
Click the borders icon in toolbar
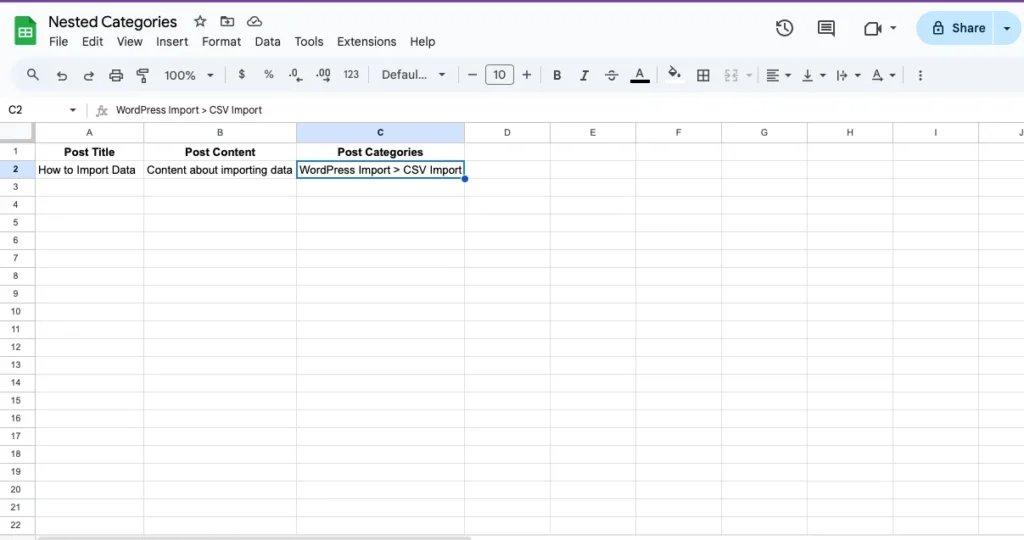(703, 75)
